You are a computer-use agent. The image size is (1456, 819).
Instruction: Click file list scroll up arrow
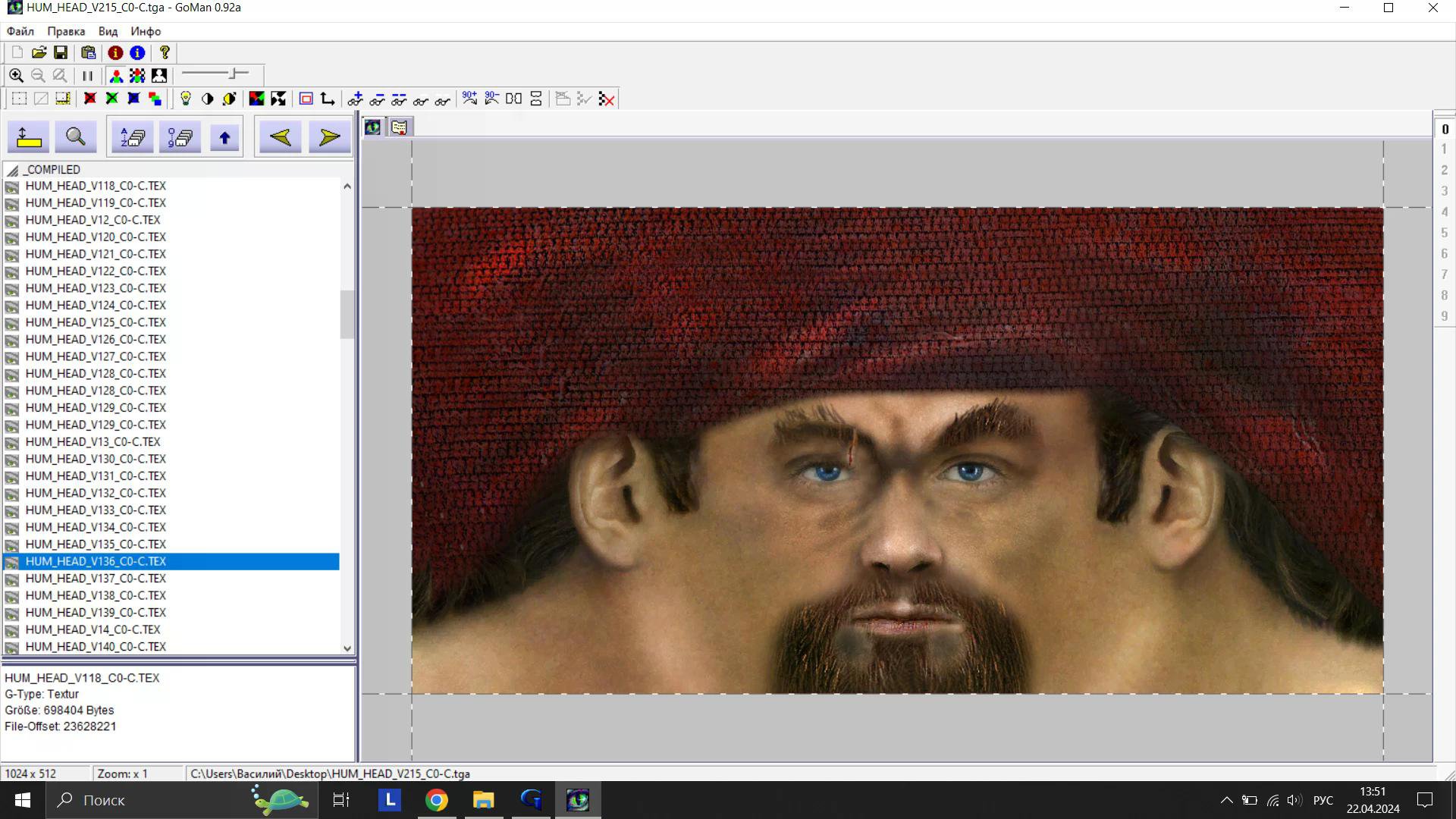coord(347,186)
